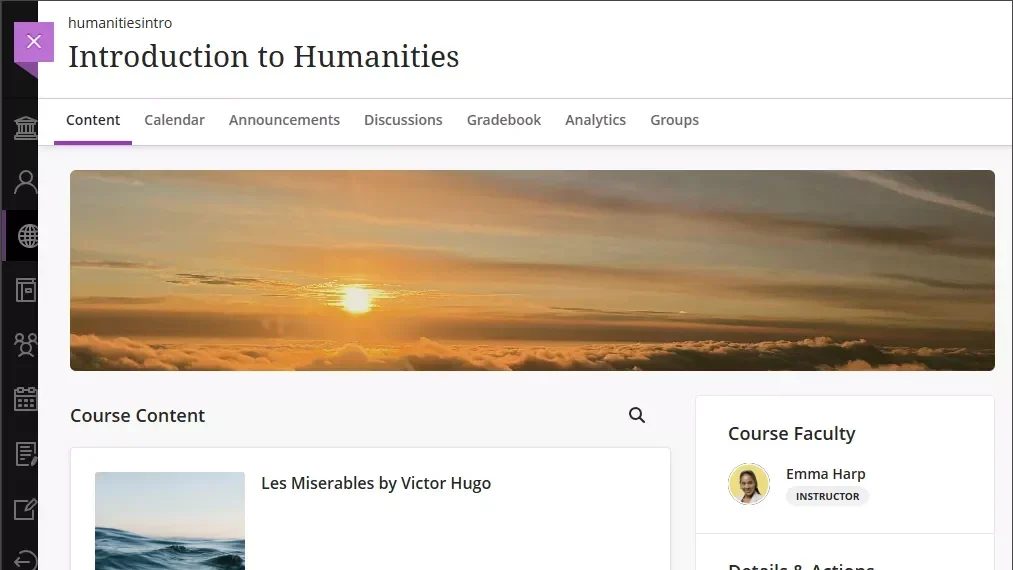
Task: Click the sign out icon in the sidebar
Action: [x=25, y=560]
